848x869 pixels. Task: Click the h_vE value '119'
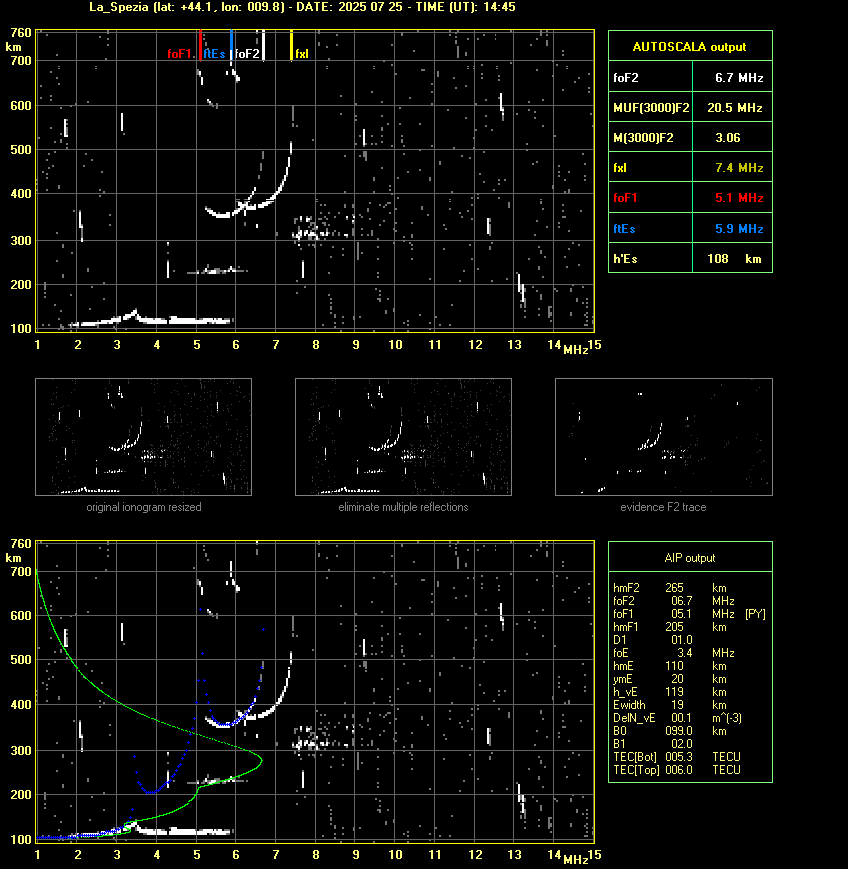coord(675,692)
